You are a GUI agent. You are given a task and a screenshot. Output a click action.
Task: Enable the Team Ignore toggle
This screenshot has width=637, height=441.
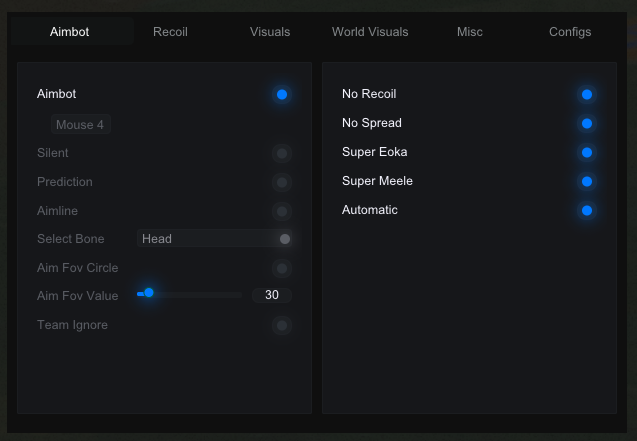(282, 325)
